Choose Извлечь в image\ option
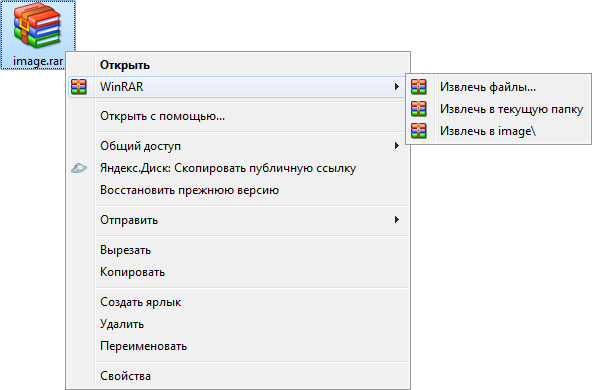Image resolution: width=592 pixels, height=390 pixels. 498,131
